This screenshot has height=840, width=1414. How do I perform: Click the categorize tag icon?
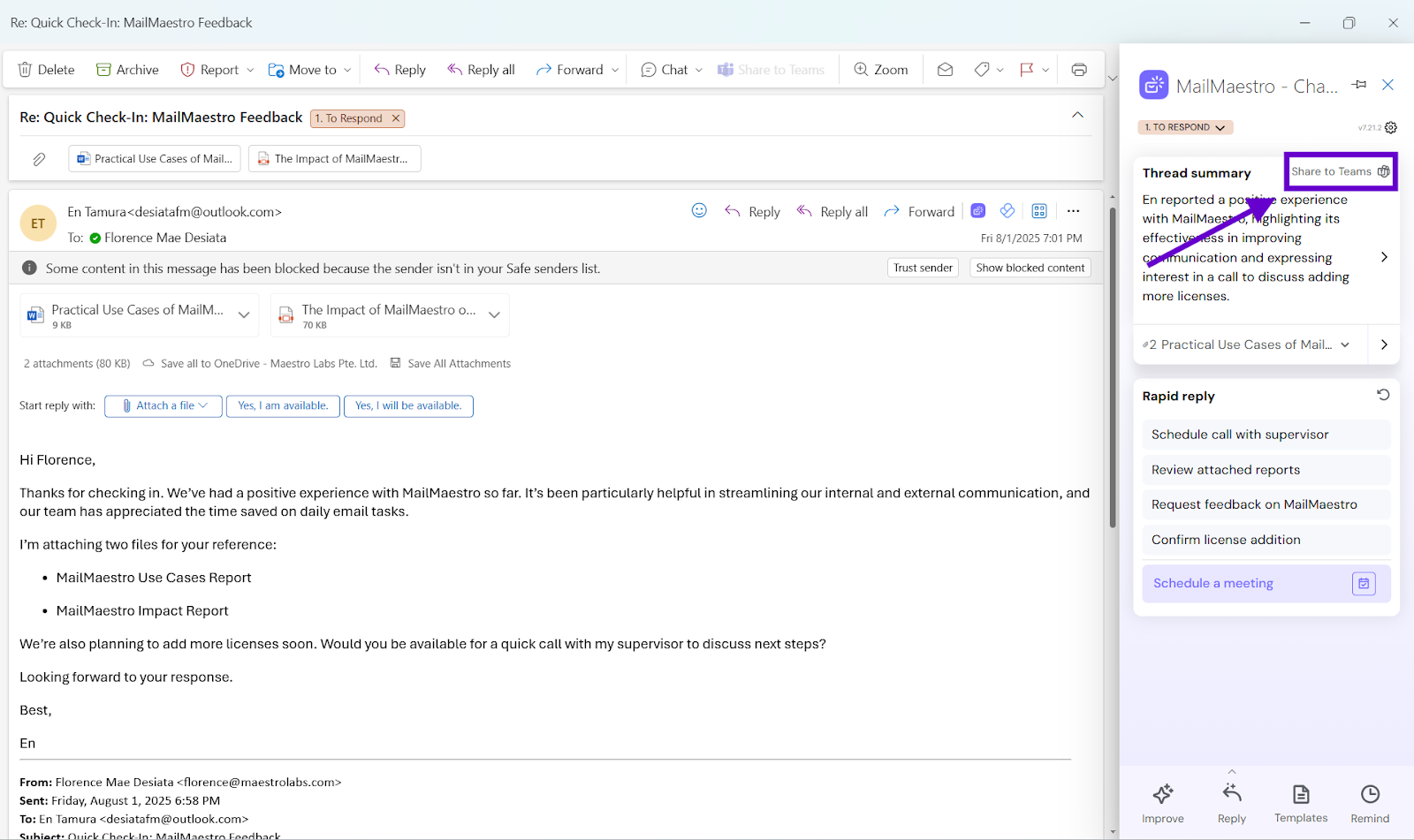click(x=982, y=70)
